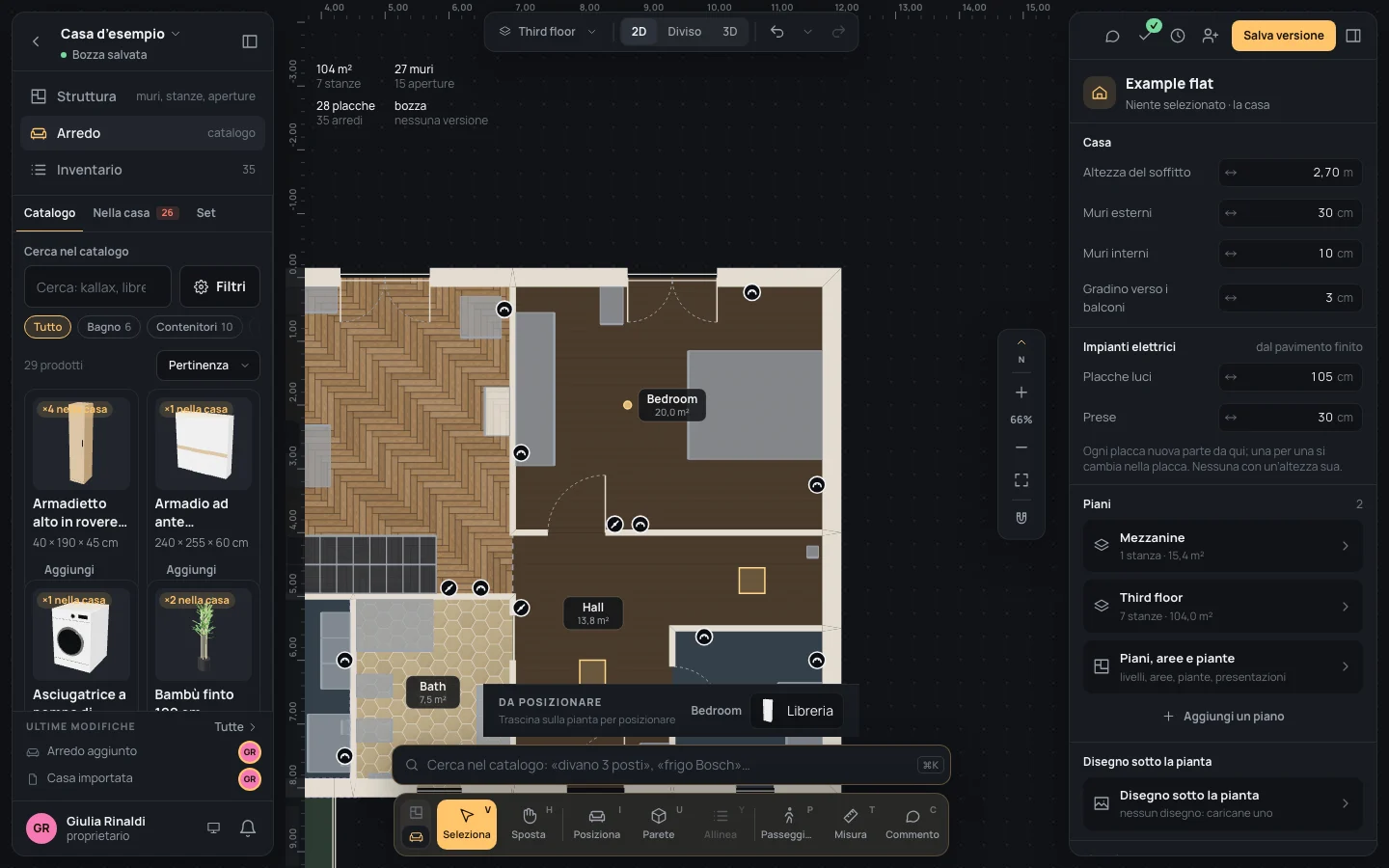Toggle the snap magnet icon

coord(1021,518)
